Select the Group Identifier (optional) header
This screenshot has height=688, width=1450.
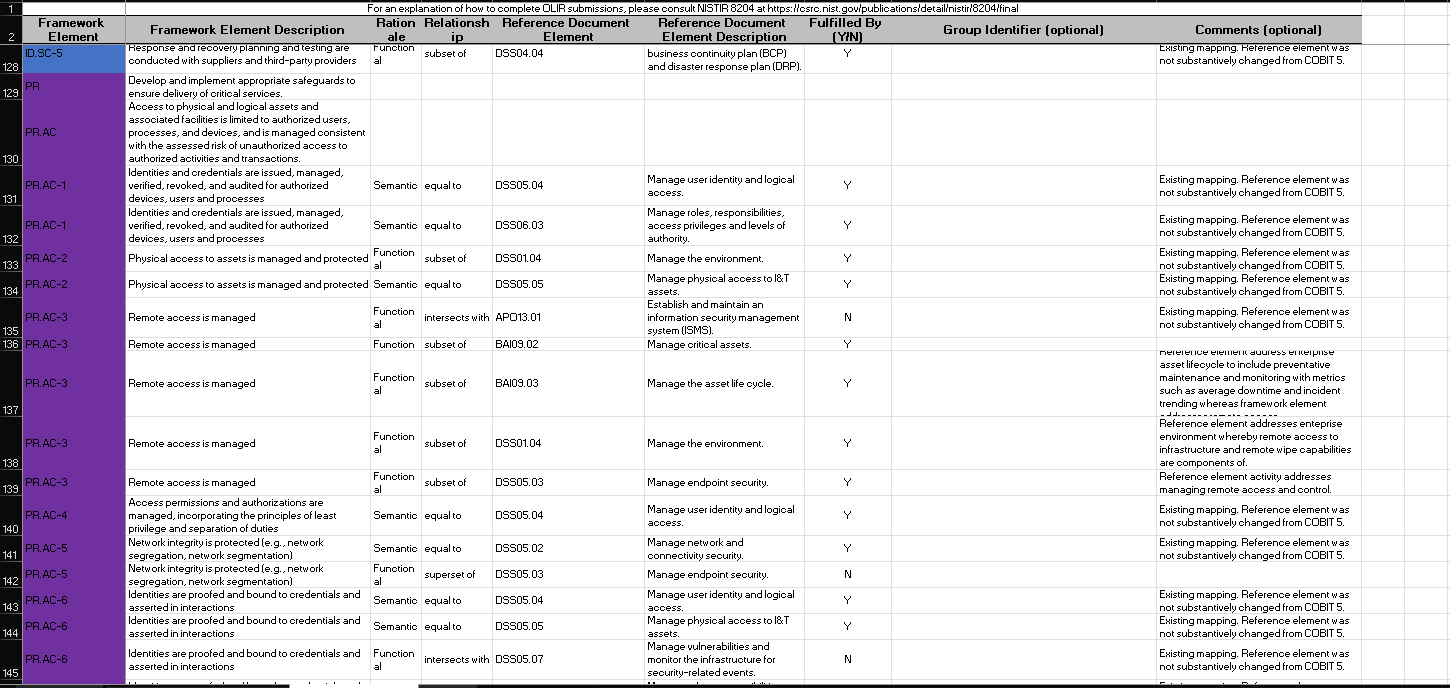tap(1023, 29)
